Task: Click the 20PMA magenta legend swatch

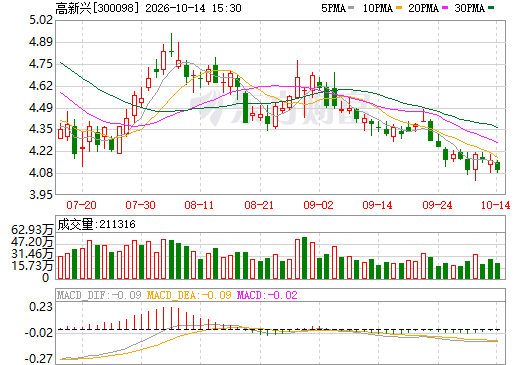Action: pos(445,8)
